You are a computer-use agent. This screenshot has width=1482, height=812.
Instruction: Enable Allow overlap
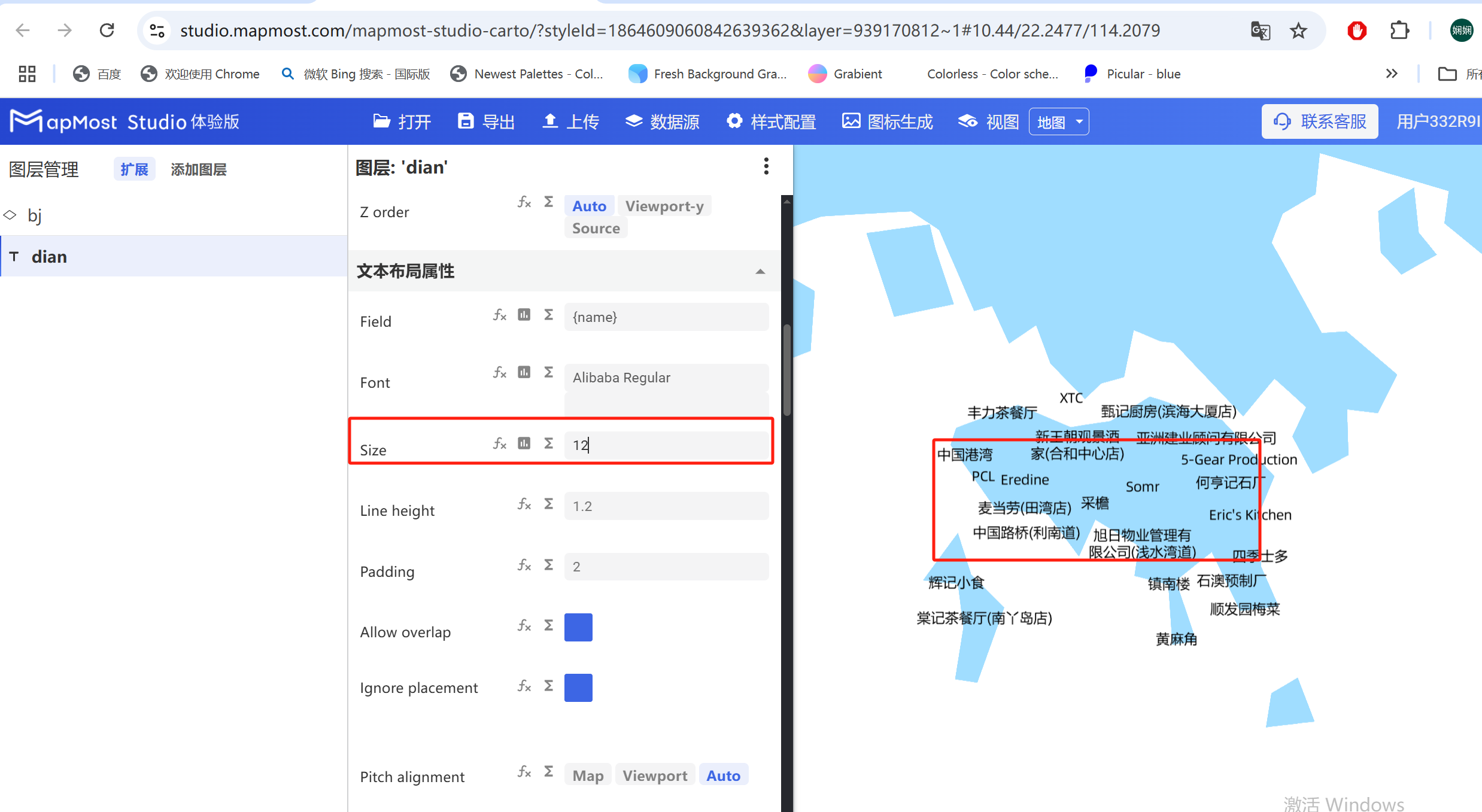point(578,627)
